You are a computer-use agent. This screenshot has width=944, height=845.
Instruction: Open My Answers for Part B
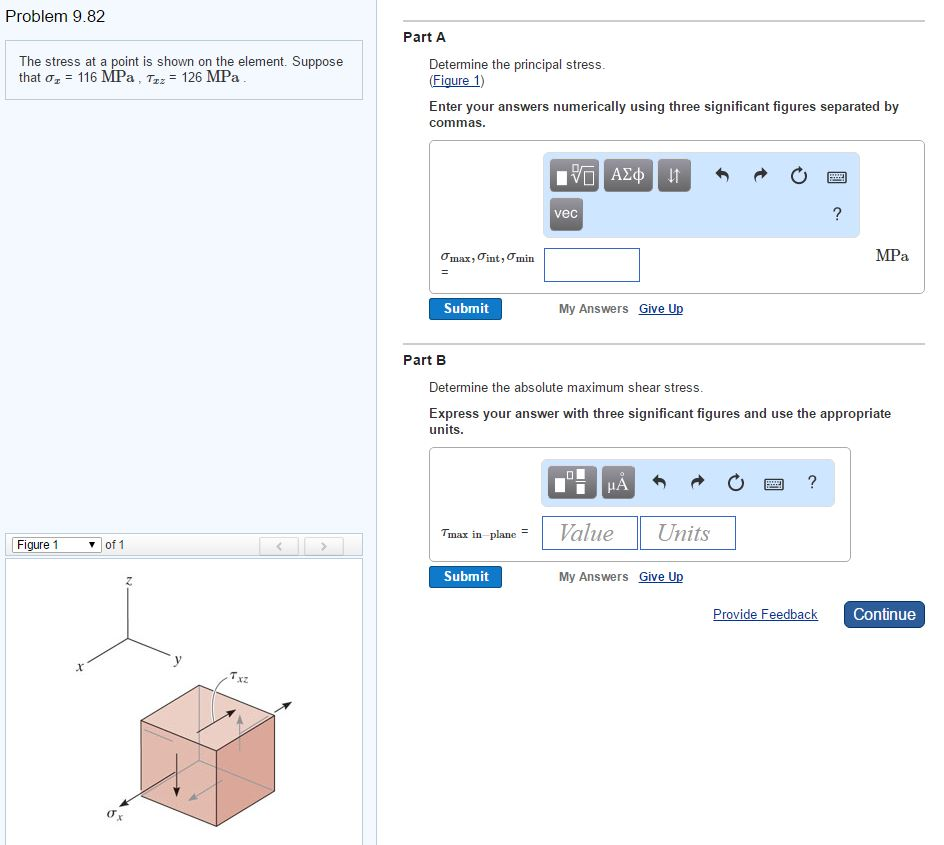pos(593,577)
